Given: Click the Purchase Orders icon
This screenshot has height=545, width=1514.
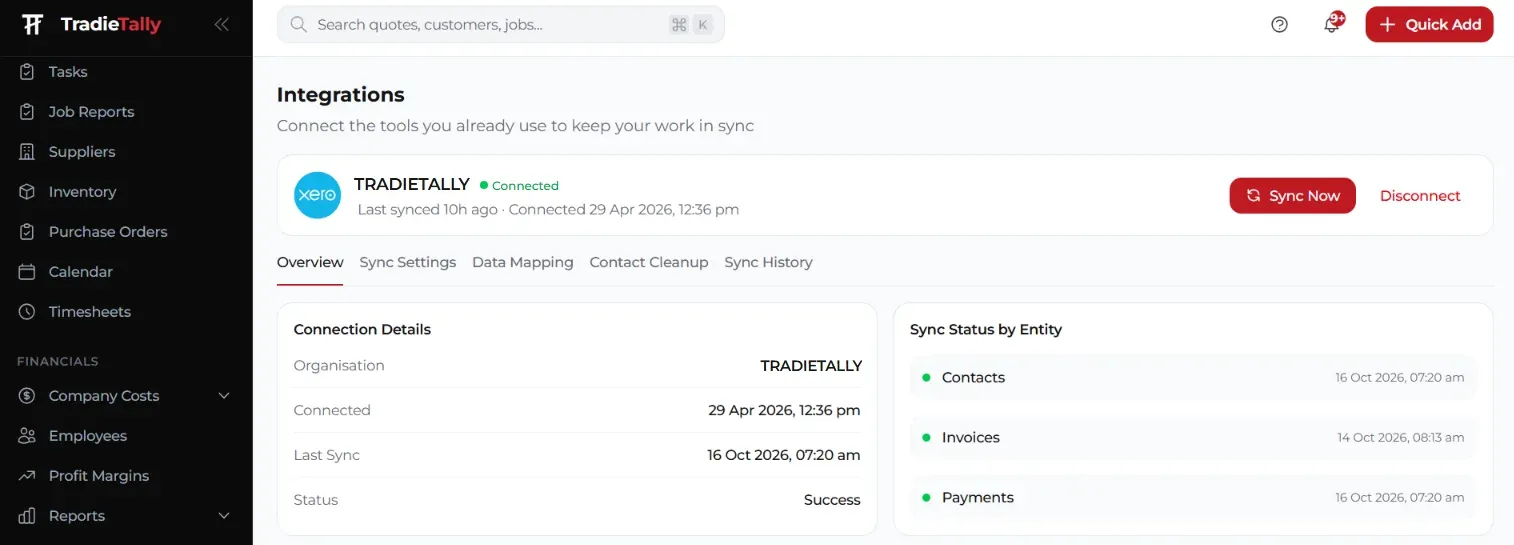Looking at the screenshot, I should pyautogui.click(x=28, y=232).
